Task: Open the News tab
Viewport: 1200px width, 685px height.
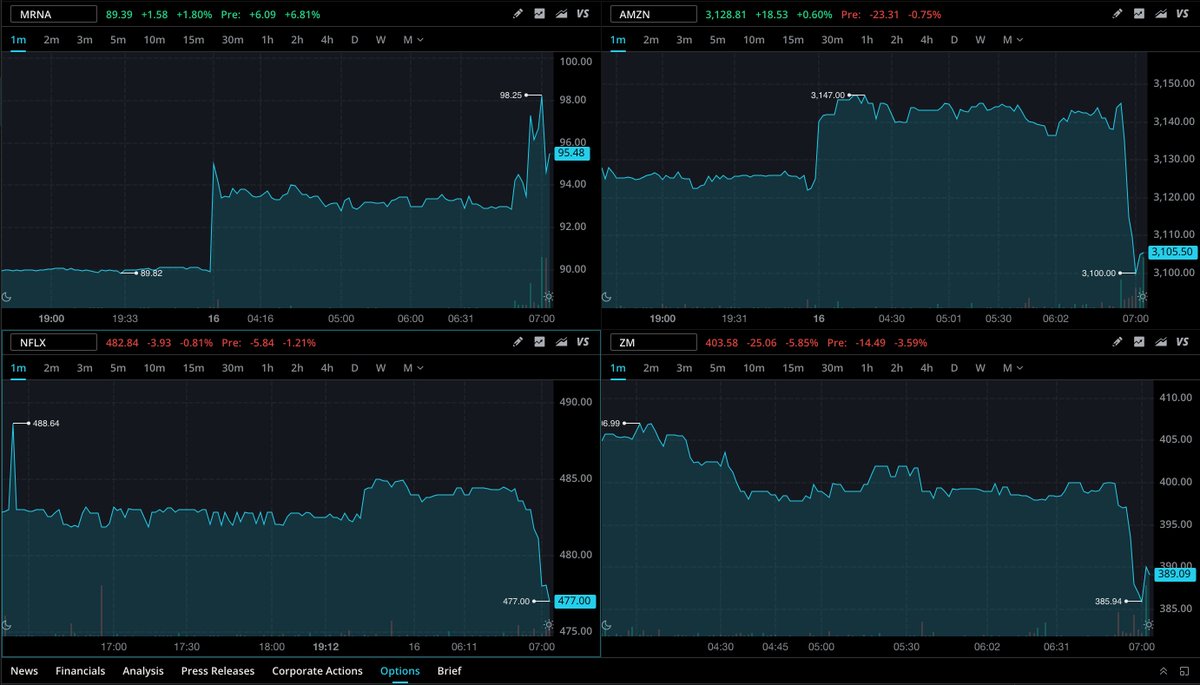Action: click(24, 671)
